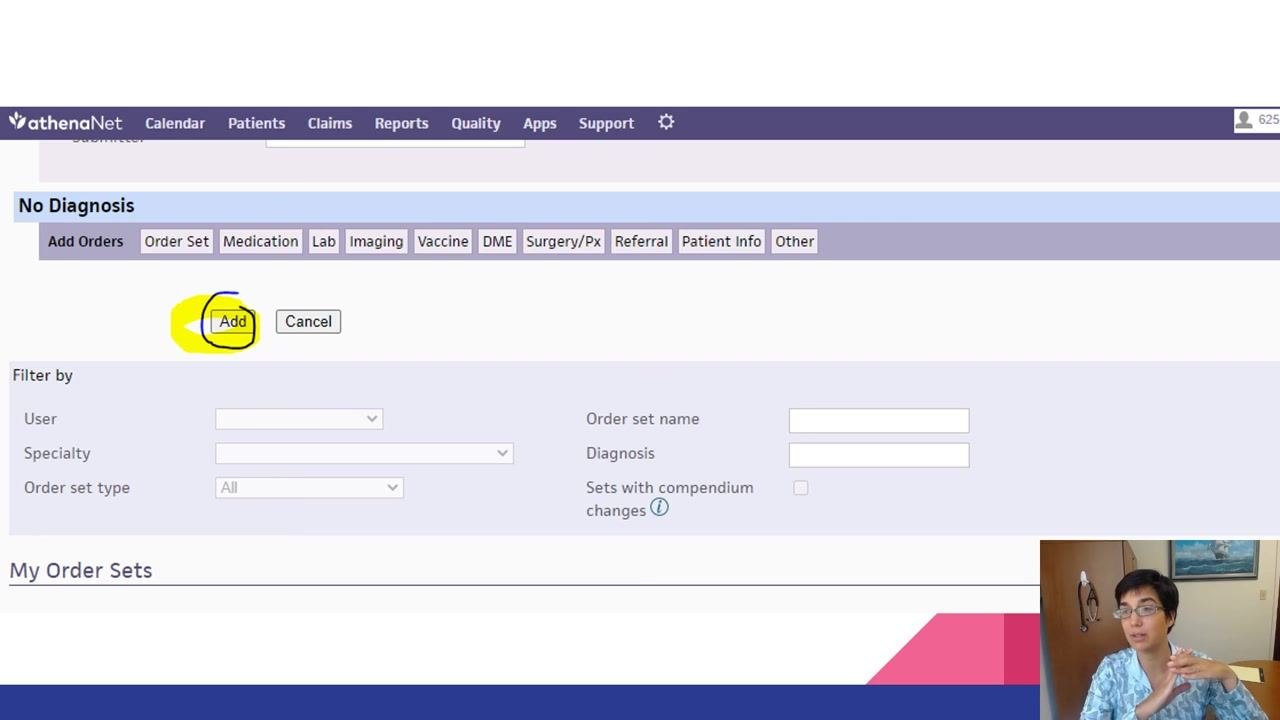The height and width of the screenshot is (720, 1280).
Task: Open the Order set type dropdown
Action: pyautogui.click(x=309, y=487)
